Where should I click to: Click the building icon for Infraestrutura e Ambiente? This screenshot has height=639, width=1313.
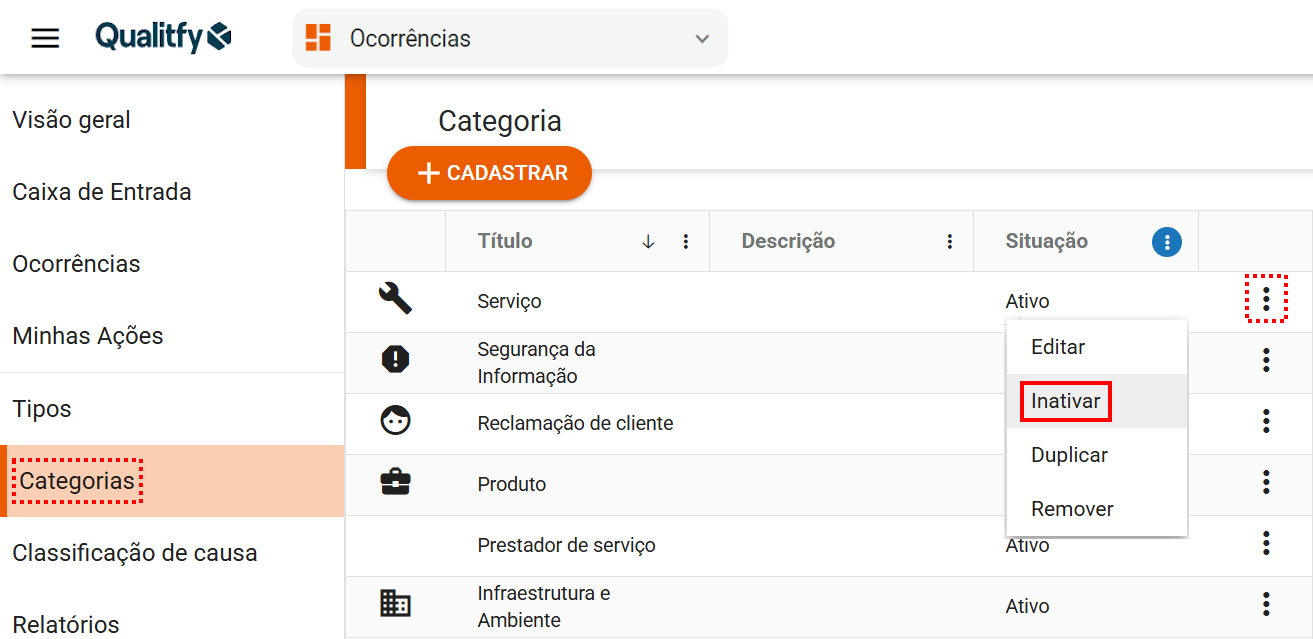(395, 603)
